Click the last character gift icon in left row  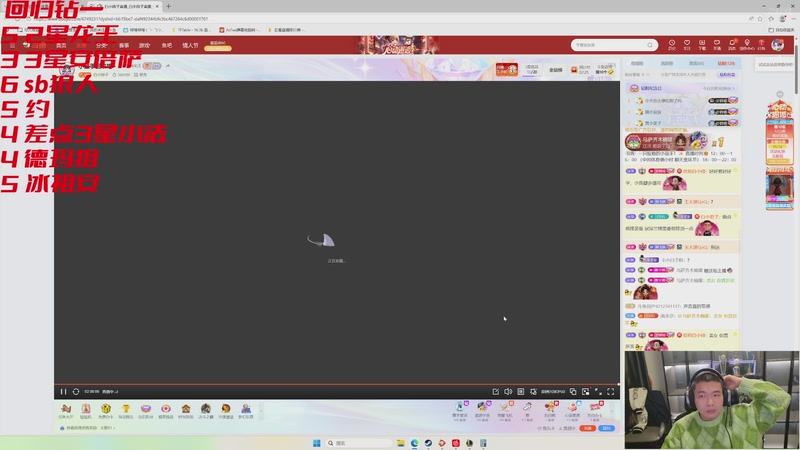246,411
